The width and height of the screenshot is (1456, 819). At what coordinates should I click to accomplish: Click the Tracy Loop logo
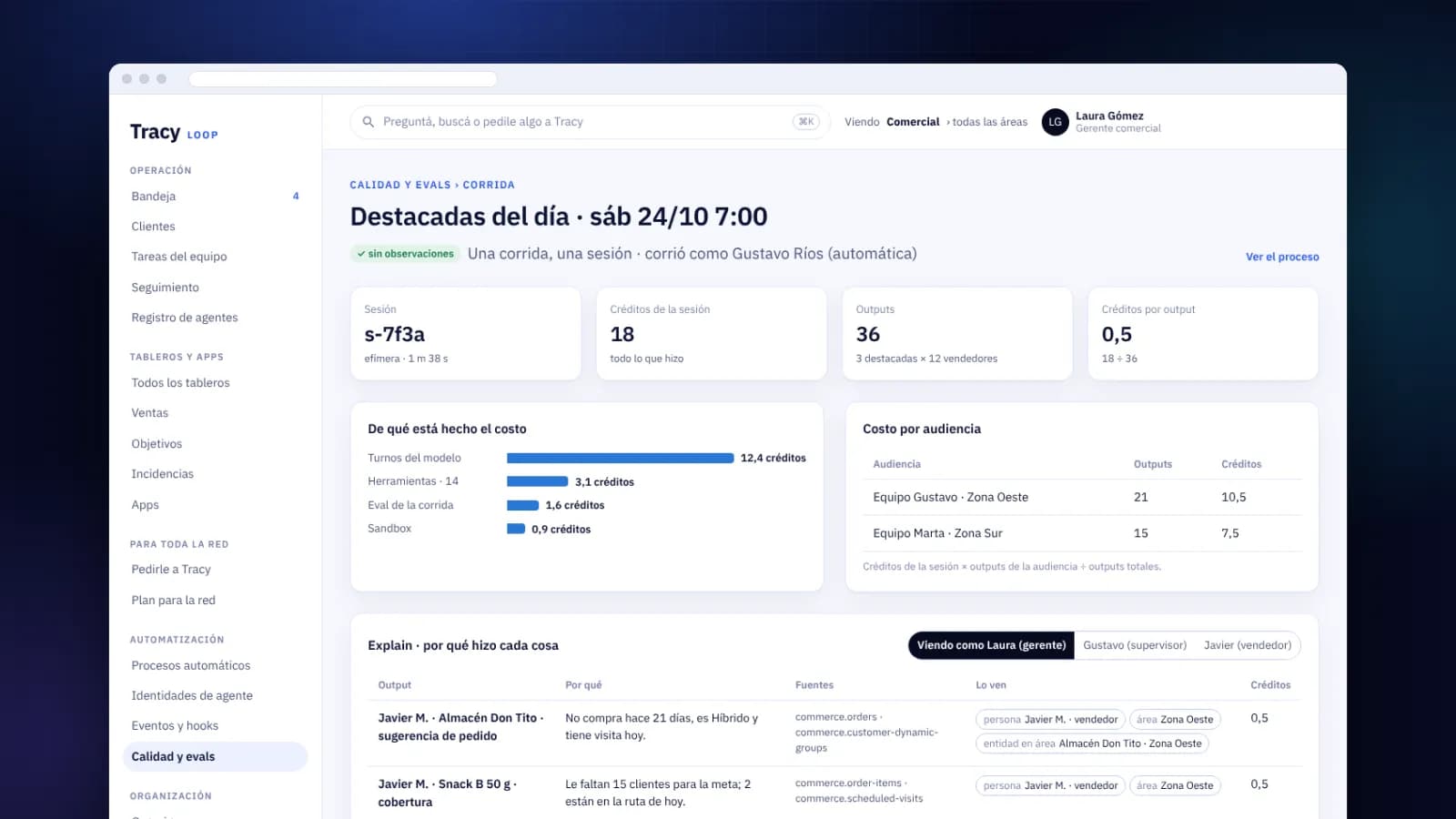point(174,133)
